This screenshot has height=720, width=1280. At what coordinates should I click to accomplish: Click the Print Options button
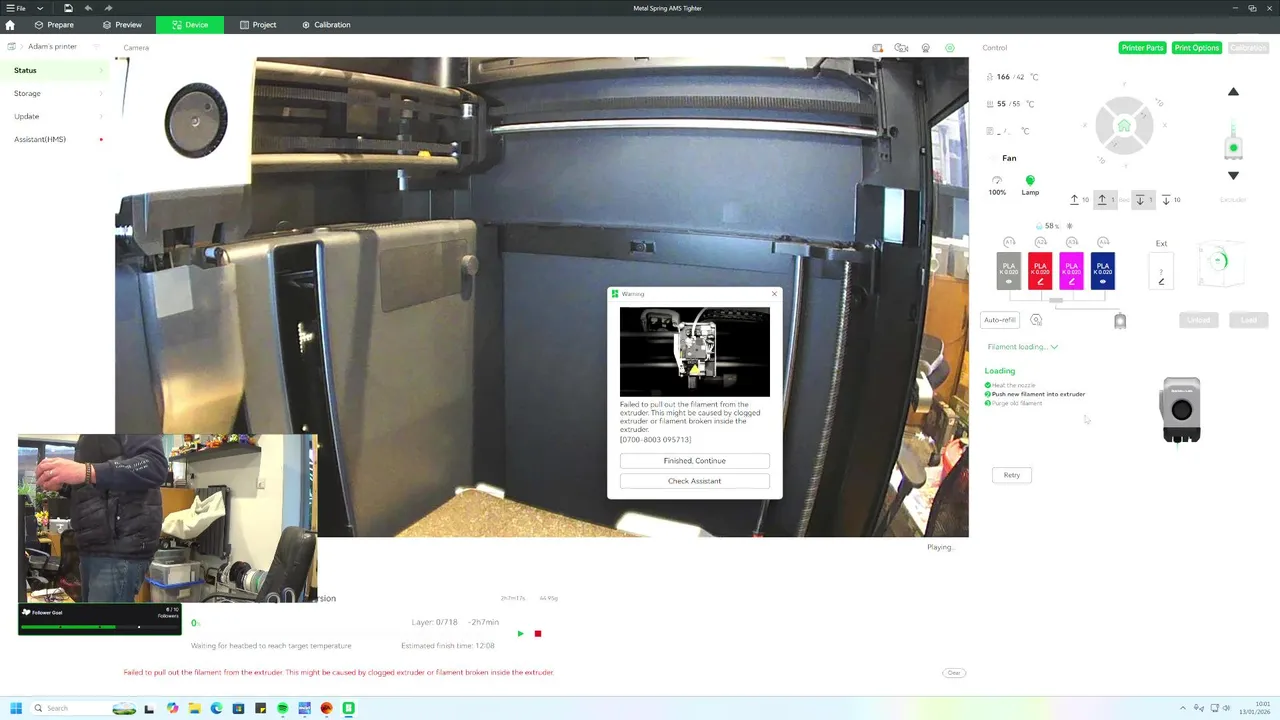[1197, 48]
